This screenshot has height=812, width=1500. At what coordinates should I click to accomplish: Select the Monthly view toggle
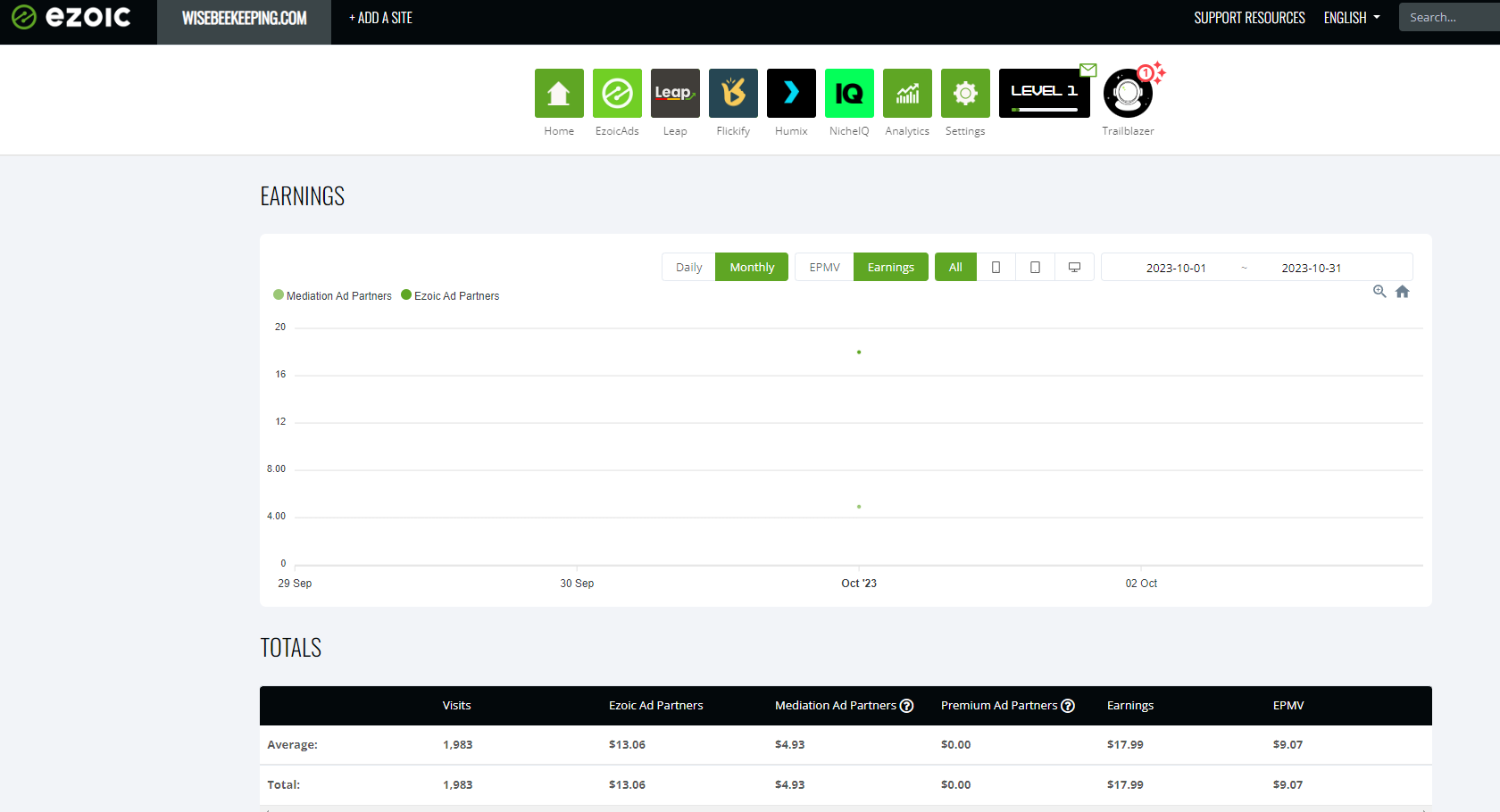(x=752, y=267)
